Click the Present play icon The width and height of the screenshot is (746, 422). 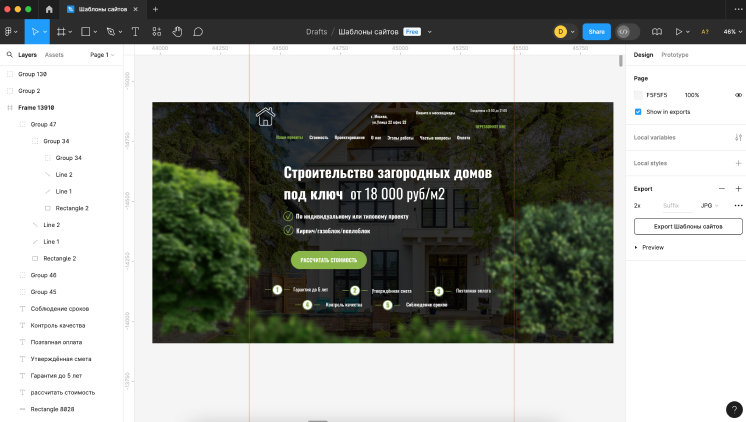tap(679, 31)
